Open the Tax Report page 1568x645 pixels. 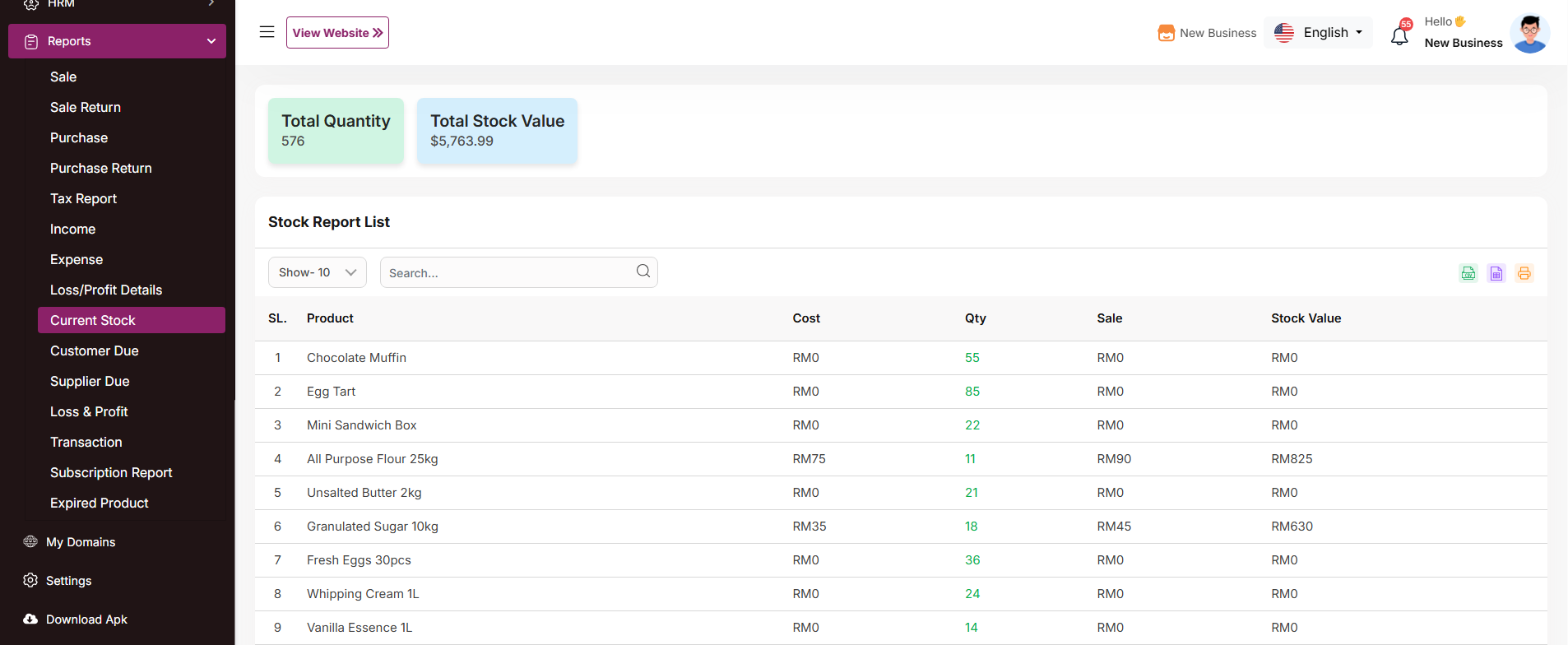pos(83,199)
